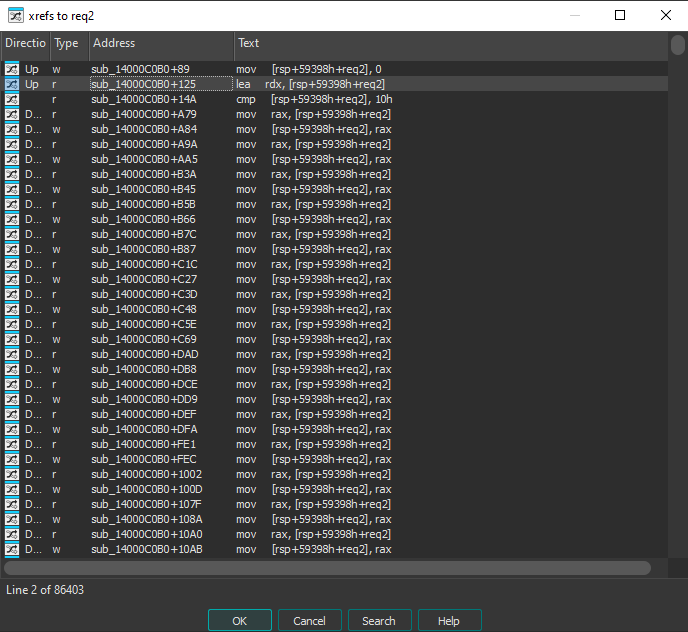688x632 pixels.
Task: Click the 'Line 2 of 86403' status text
Action: 45,590
